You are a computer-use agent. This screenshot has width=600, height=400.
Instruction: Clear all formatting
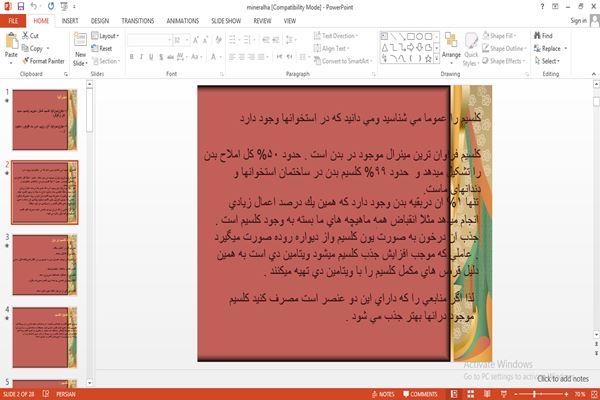pos(218,40)
